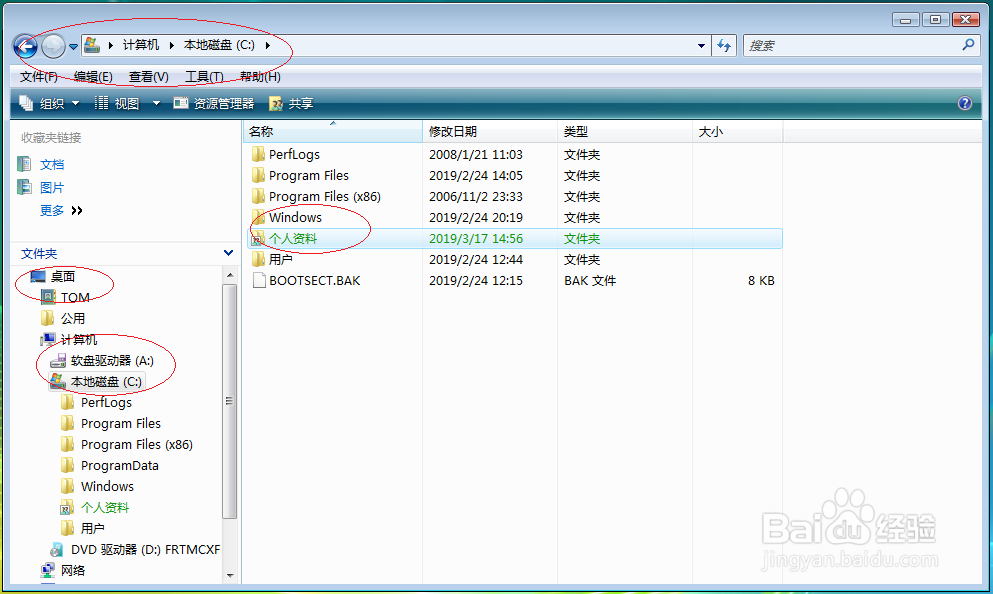Viewport: 993px width, 594px height.
Task: Open the 视图 dropdown arrow
Action: coord(156,103)
